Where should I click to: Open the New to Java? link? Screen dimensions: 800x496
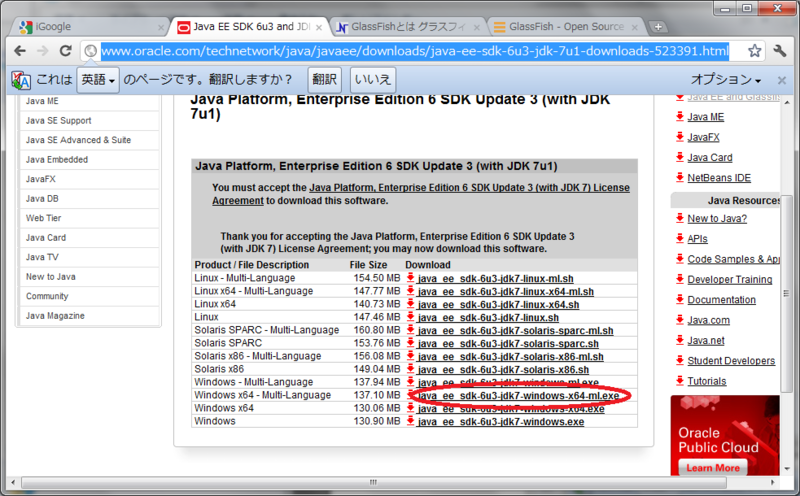717,218
